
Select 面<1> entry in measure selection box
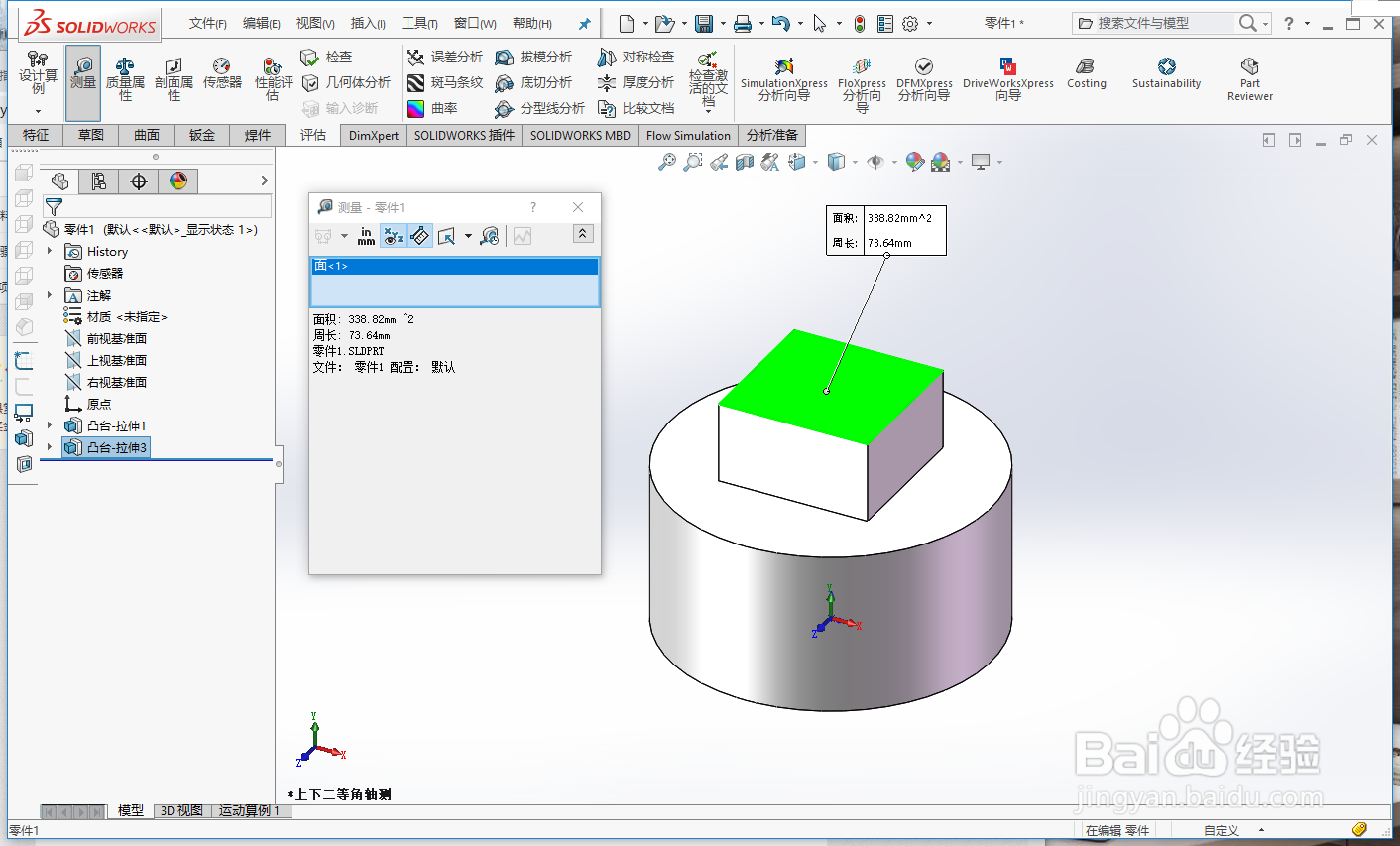pos(455,266)
